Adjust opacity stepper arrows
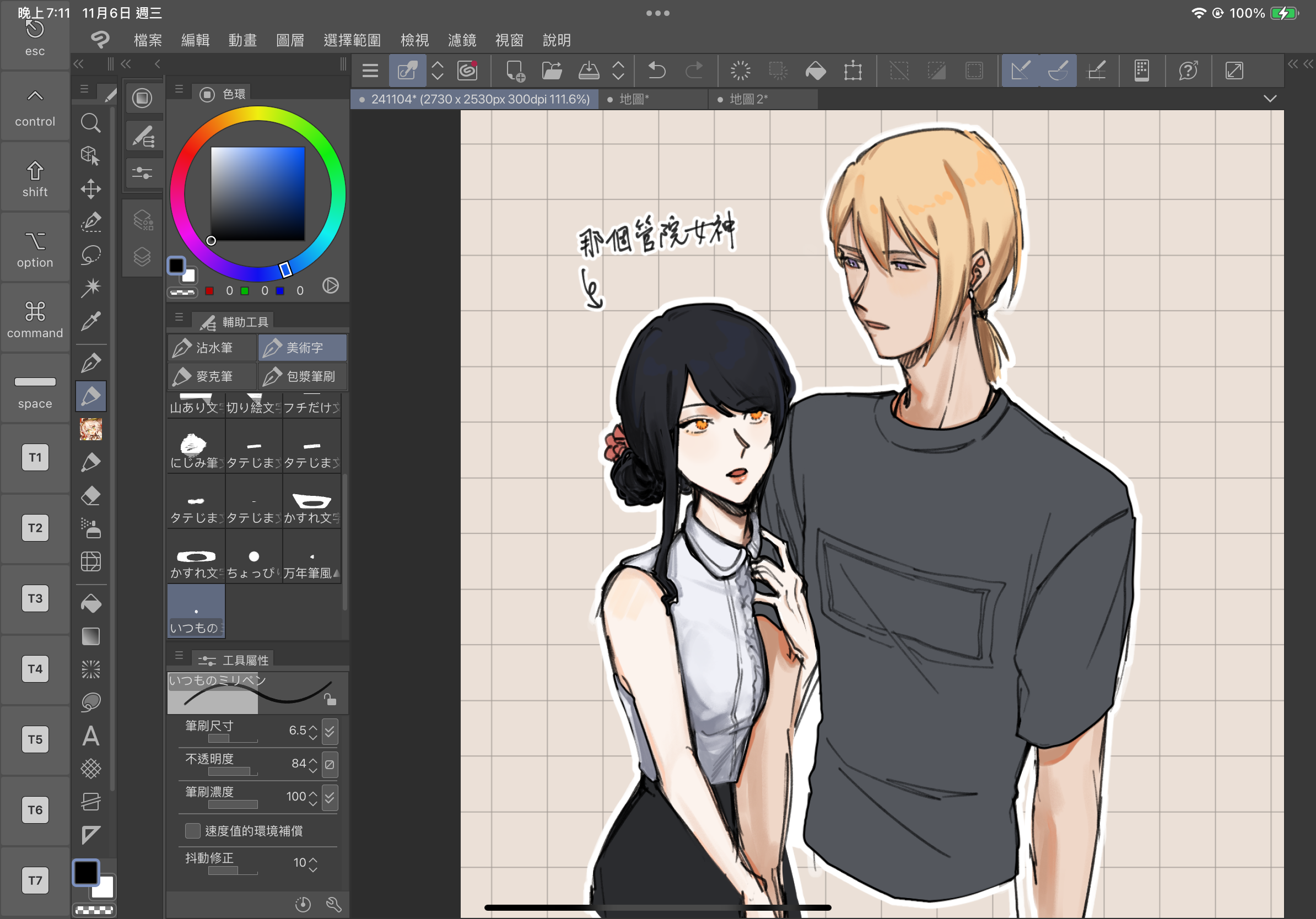This screenshot has height=919, width=1316. point(313,765)
